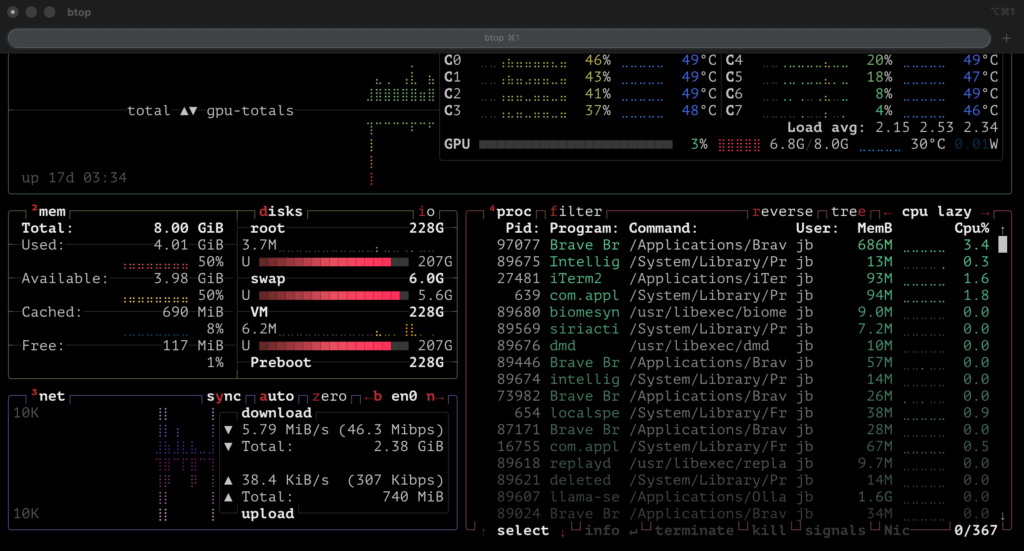Screen dimensions: 1024x551
Task: Toggle io mode in the disks panel
Action: [426, 212]
